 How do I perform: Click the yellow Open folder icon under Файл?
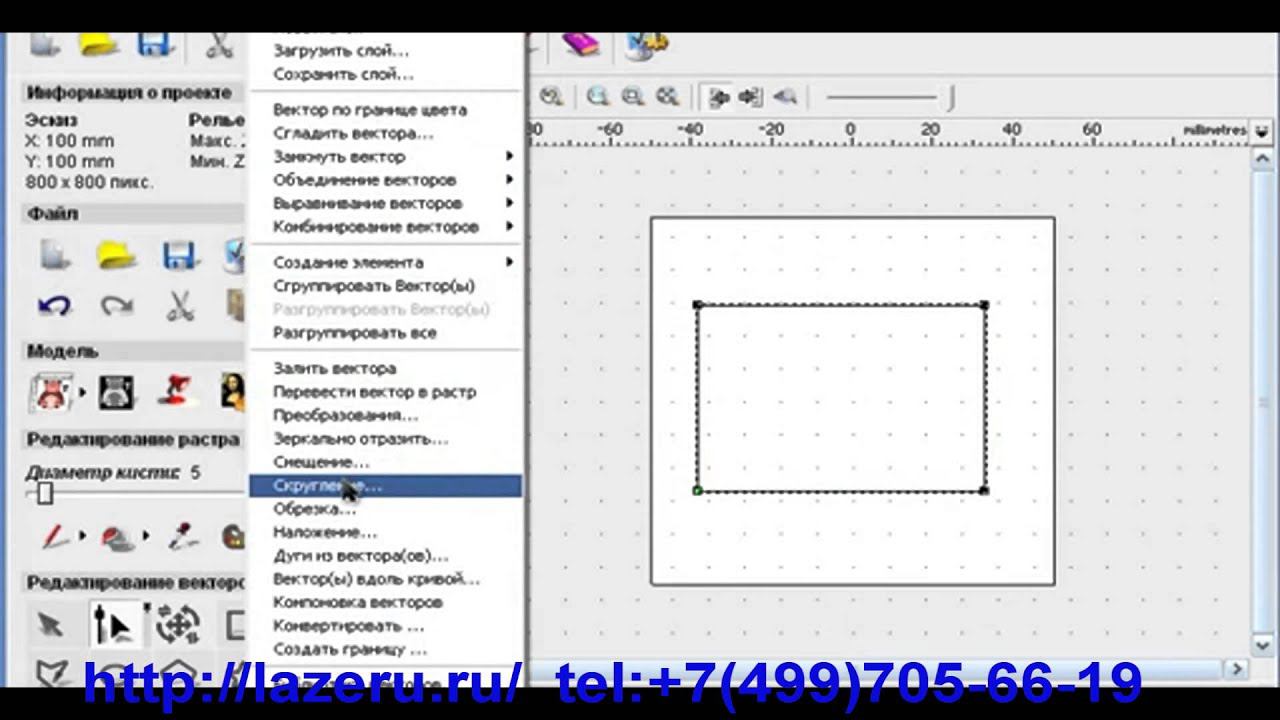coord(117,256)
